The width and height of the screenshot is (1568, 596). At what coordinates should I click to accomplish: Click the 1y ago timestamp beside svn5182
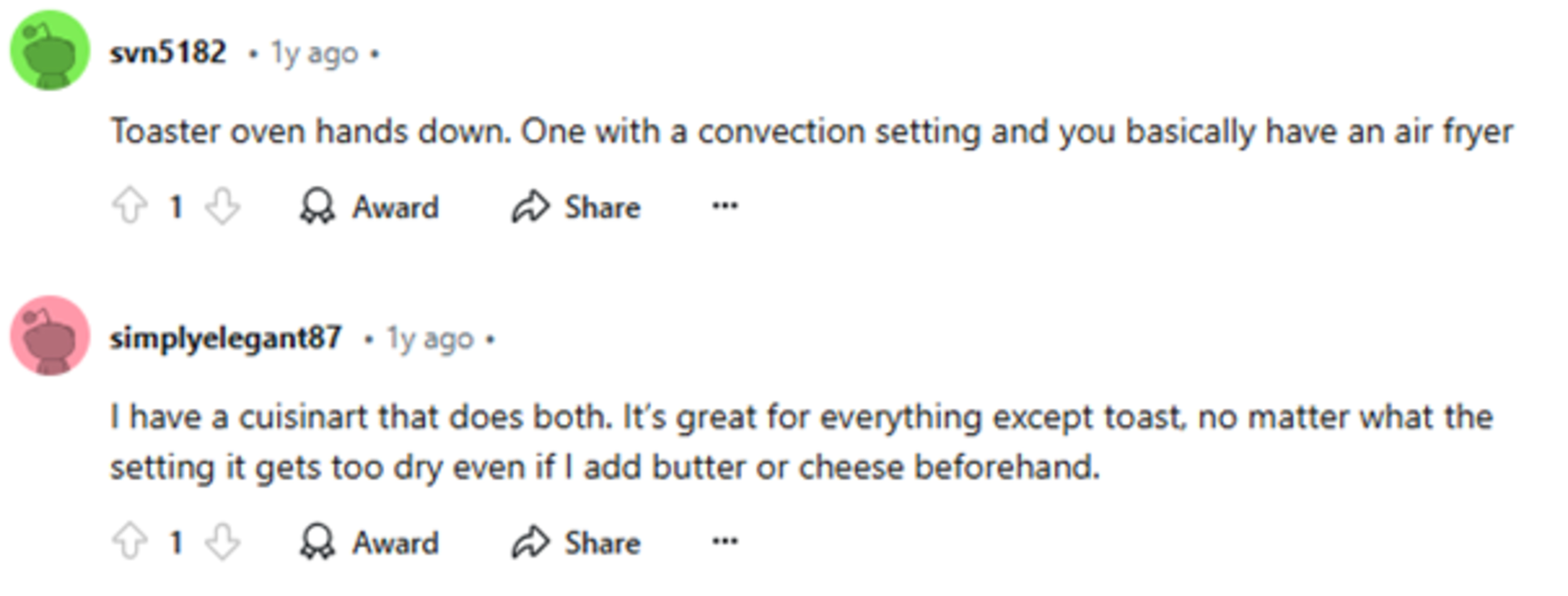[x=314, y=53]
